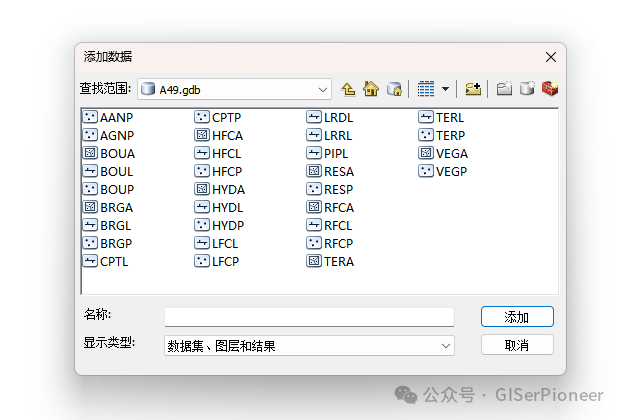Viewport: 623px width, 420px height.
Task: Select HYDP point feature class
Action: 220,225
